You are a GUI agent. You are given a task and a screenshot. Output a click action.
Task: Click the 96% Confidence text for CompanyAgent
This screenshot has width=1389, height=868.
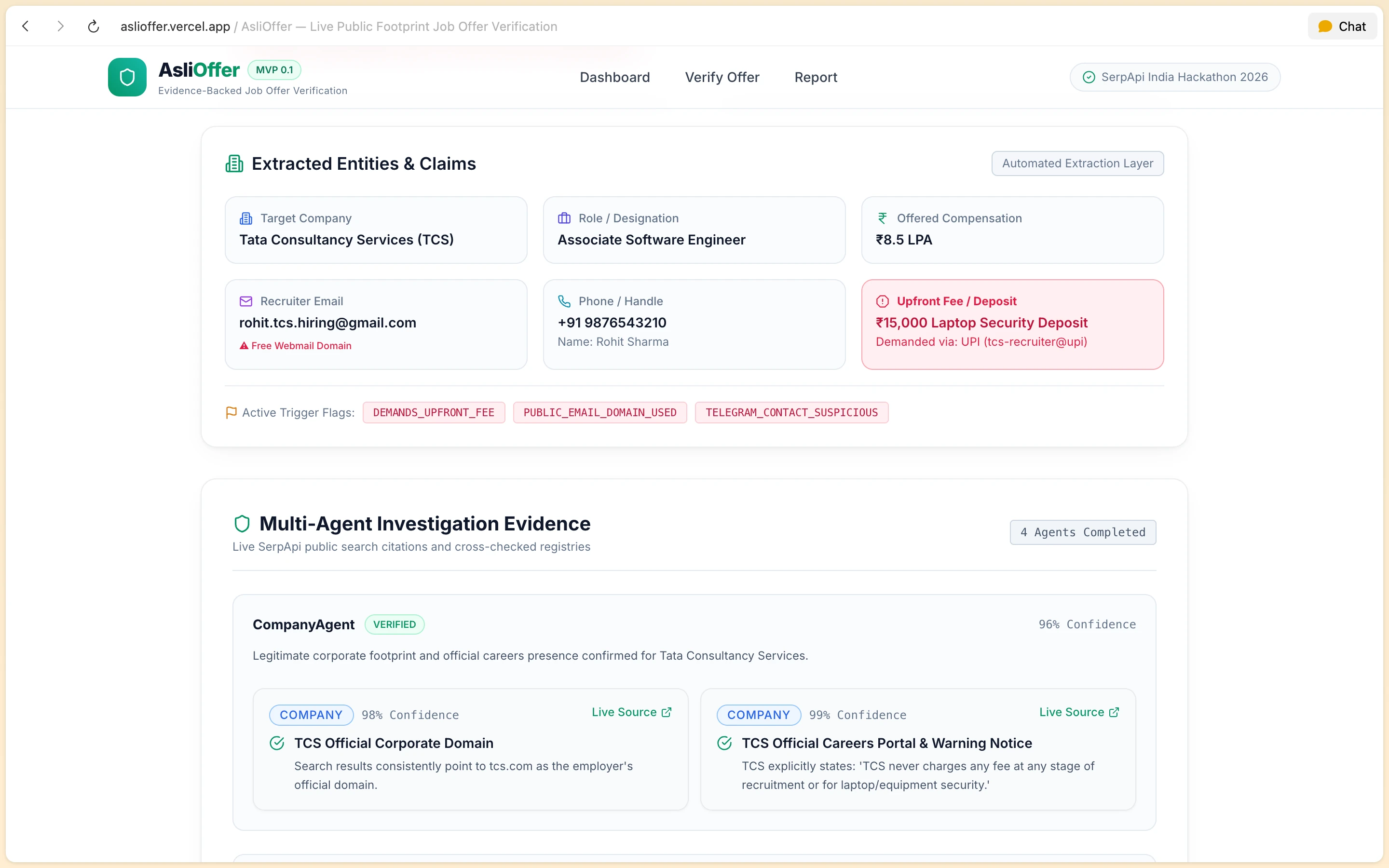pos(1087,624)
